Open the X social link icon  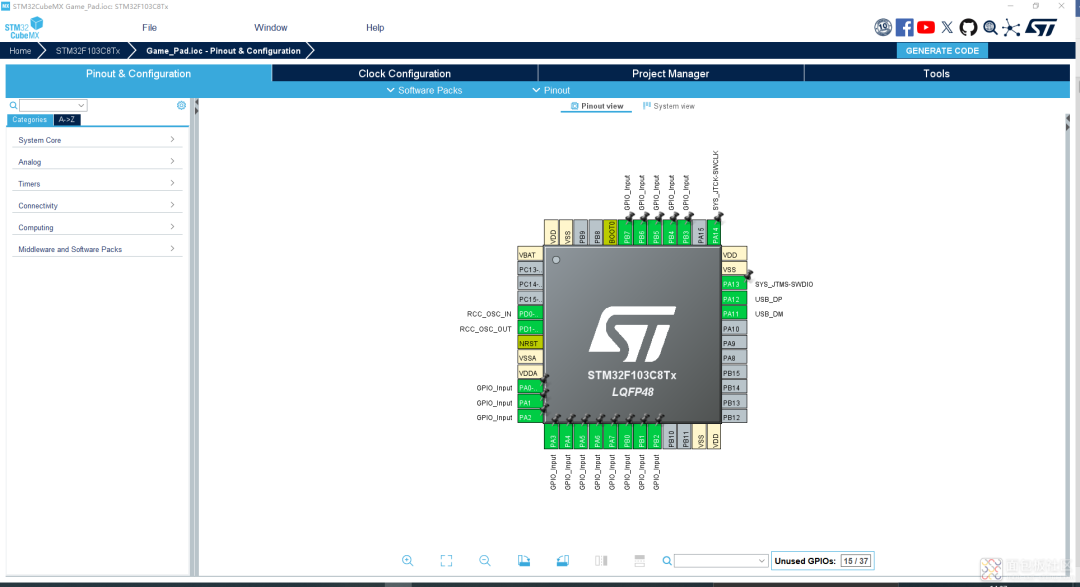947,28
